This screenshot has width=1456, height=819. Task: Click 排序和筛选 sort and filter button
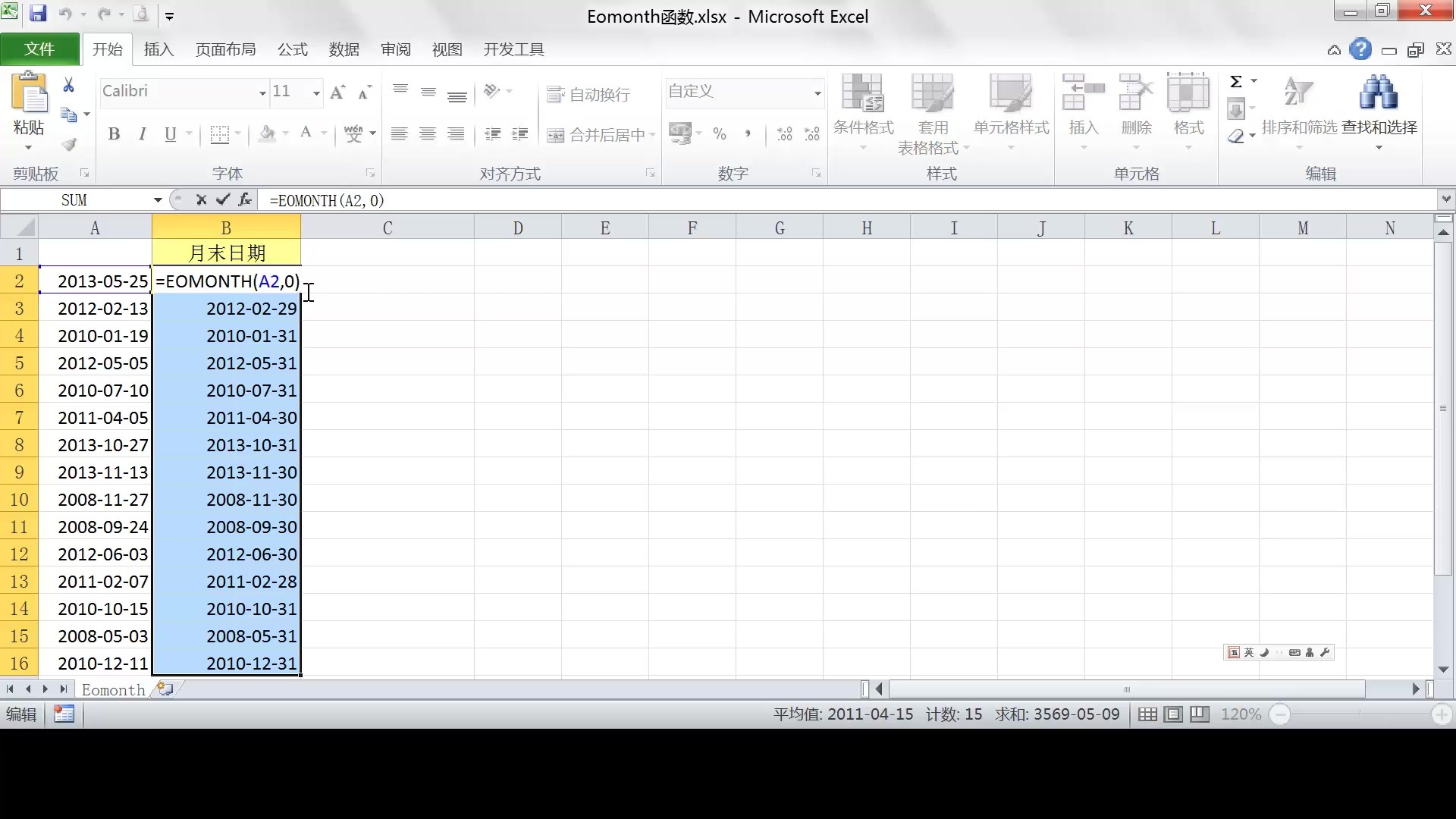1298,111
